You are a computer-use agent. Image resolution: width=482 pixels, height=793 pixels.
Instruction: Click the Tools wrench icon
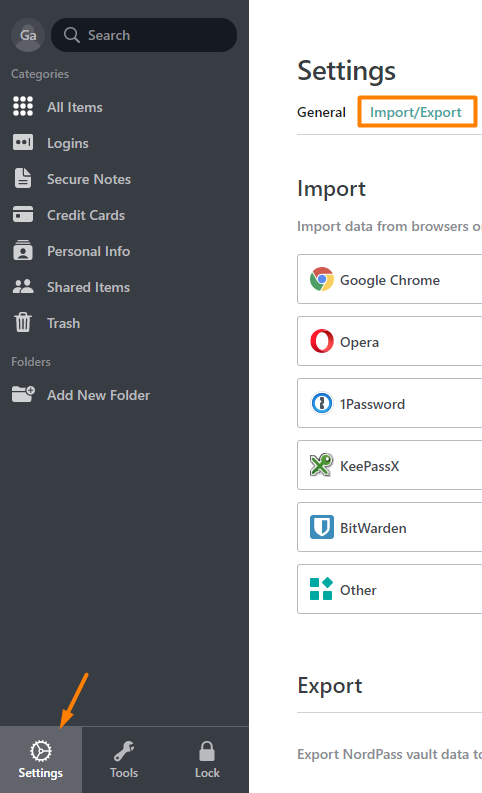click(x=124, y=751)
